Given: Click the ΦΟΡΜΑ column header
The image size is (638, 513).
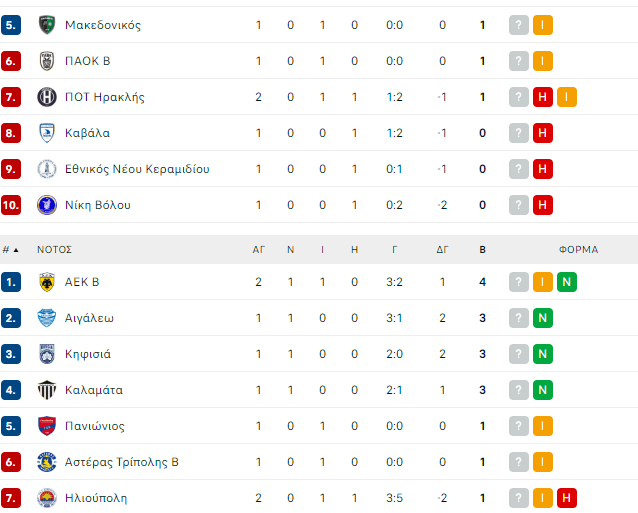Looking at the screenshot, I should pos(578,250).
